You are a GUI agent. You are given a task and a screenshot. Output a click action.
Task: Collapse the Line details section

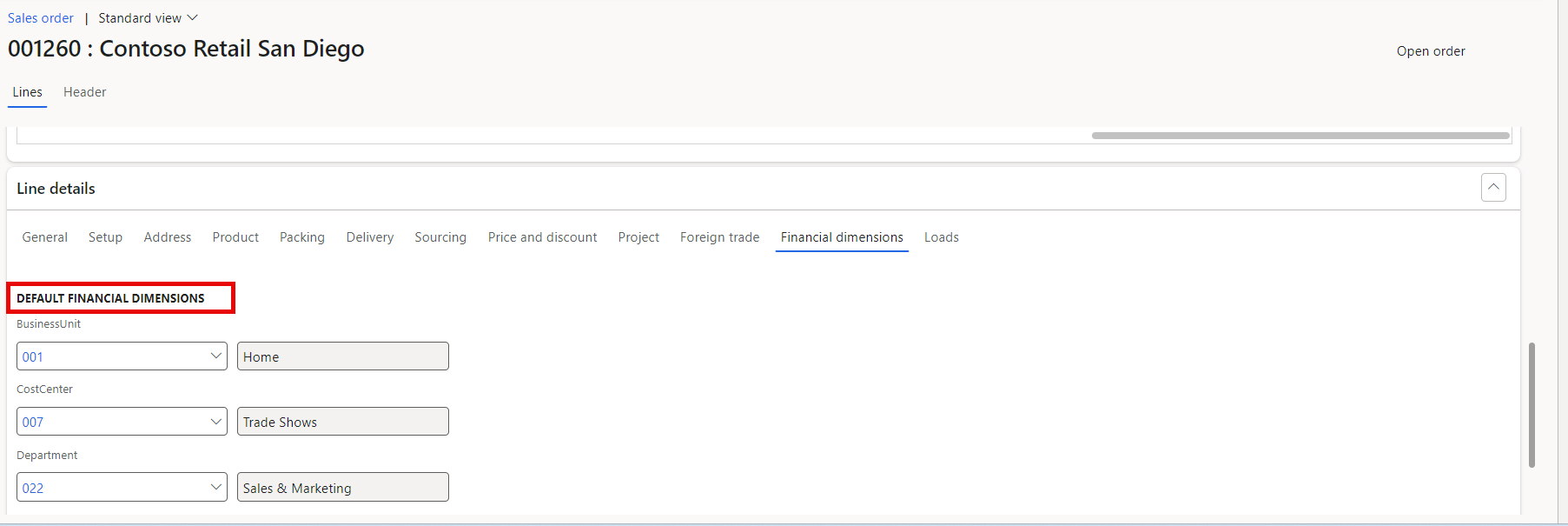point(1492,188)
